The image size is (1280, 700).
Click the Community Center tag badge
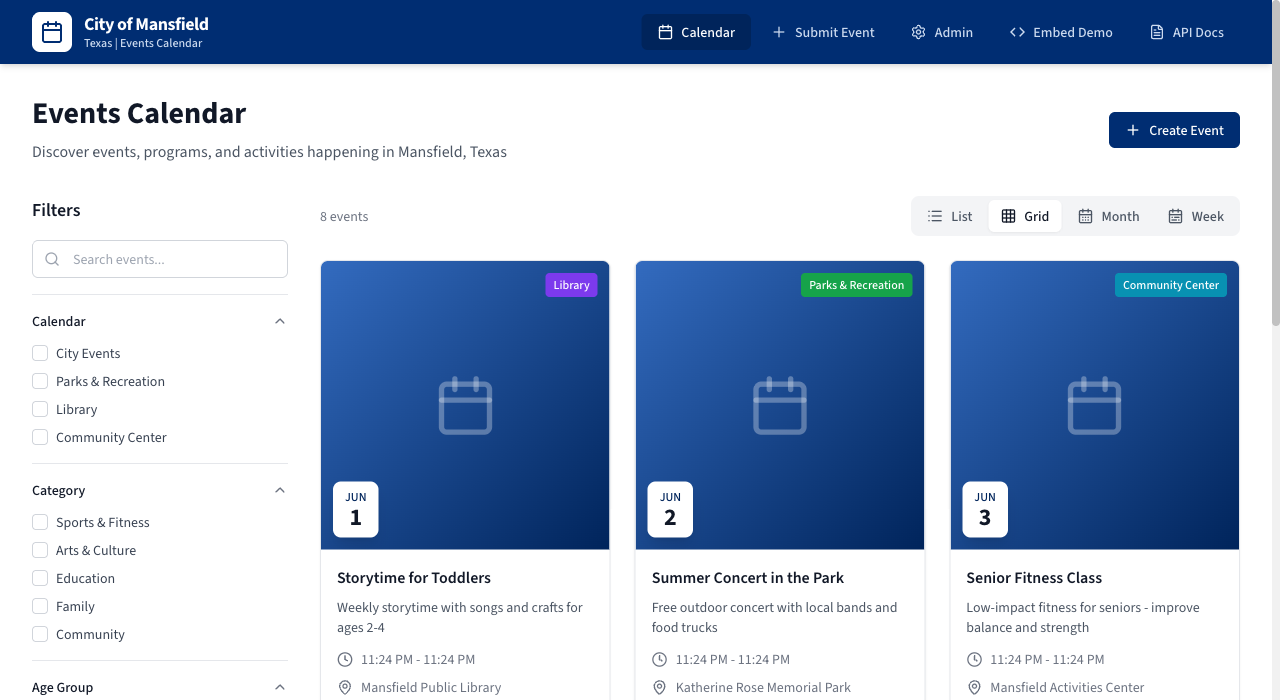pos(1170,285)
